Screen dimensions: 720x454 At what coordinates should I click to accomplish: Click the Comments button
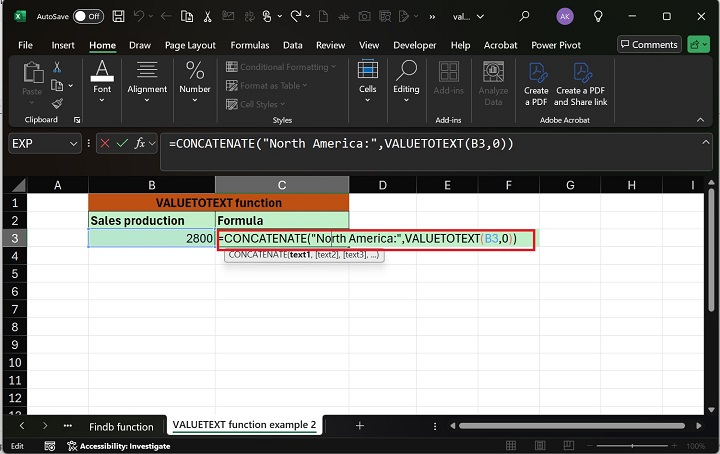pyautogui.click(x=648, y=45)
